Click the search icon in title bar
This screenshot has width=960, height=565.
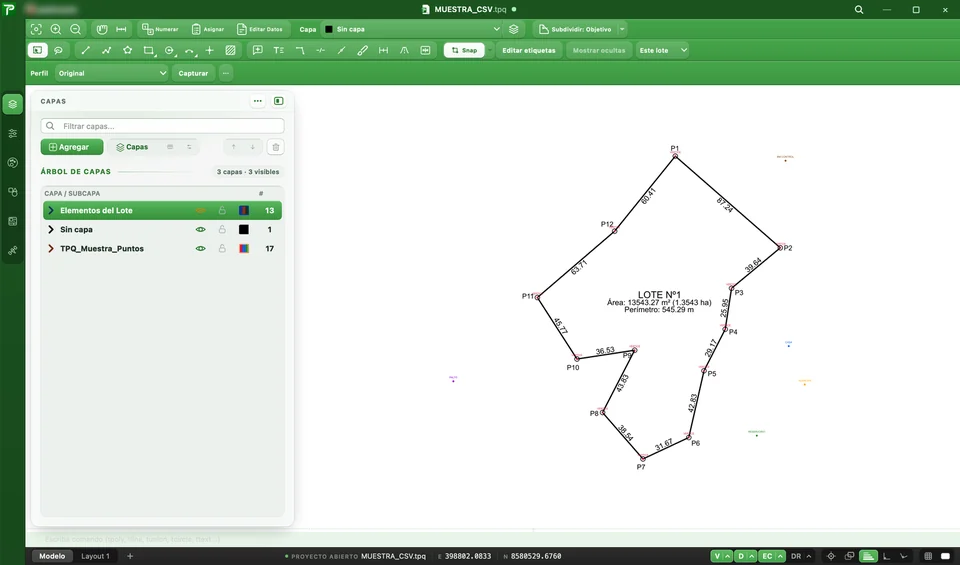pyautogui.click(x=859, y=10)
